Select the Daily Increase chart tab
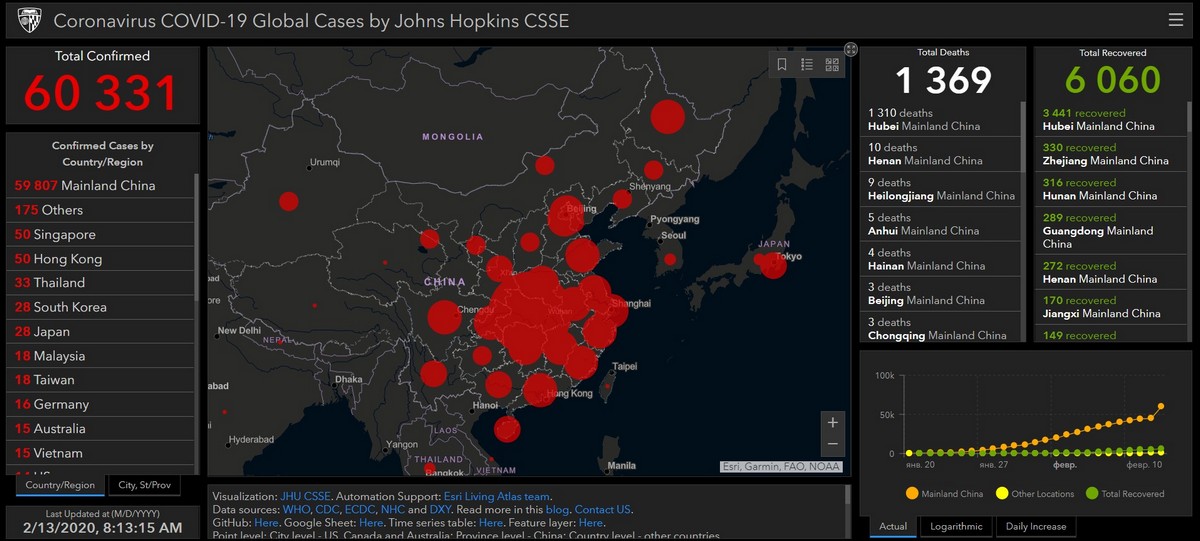The image size is (1200, 541). coord(1036,526)
